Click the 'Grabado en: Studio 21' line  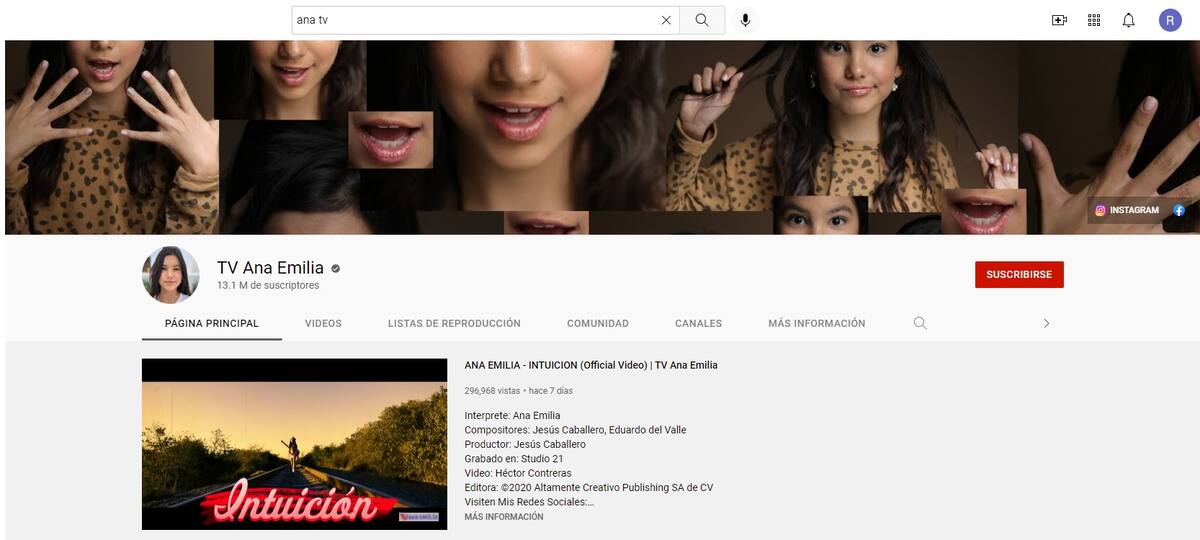click(514, 459)
